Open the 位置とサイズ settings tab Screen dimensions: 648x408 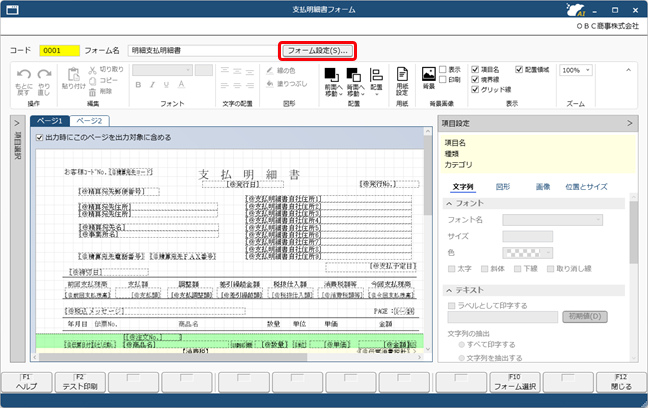coord(586,187)
